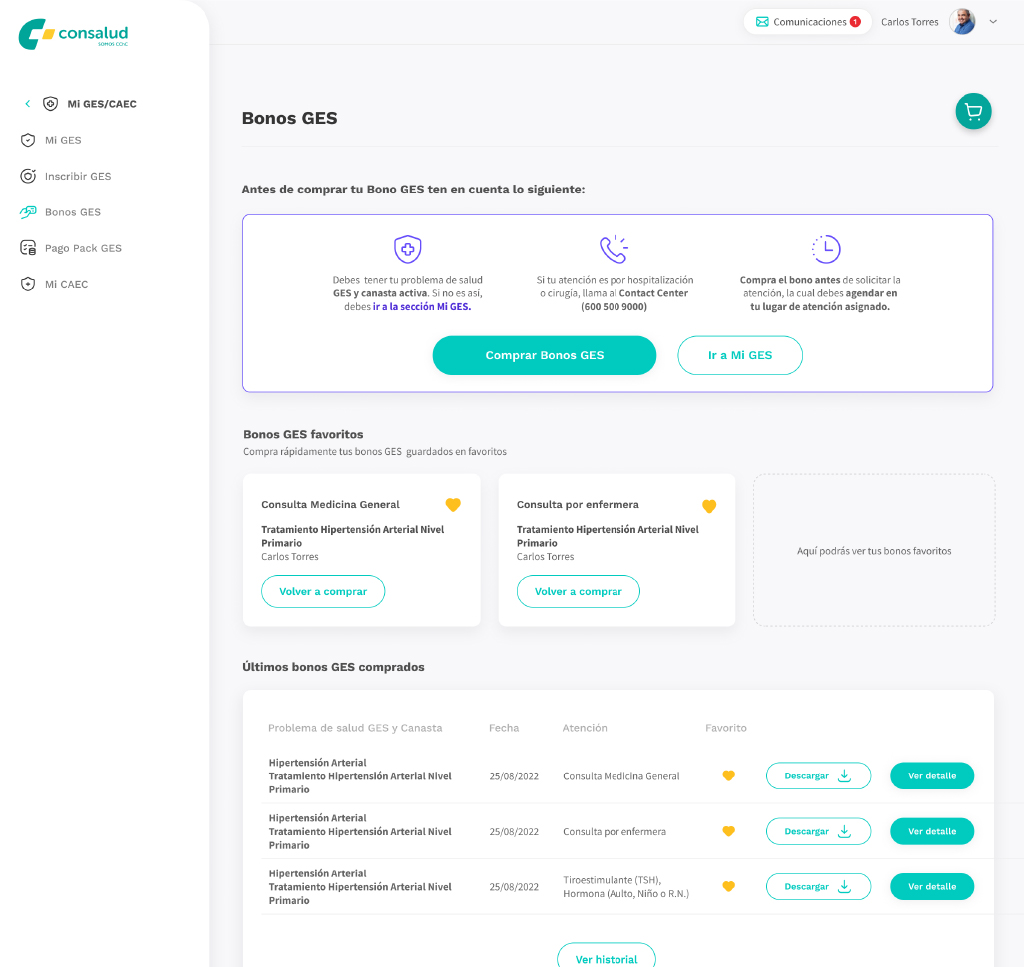Click the Inscribir GES sidebar icon
Screen dimensions: 1024x967
coord(28,176)
